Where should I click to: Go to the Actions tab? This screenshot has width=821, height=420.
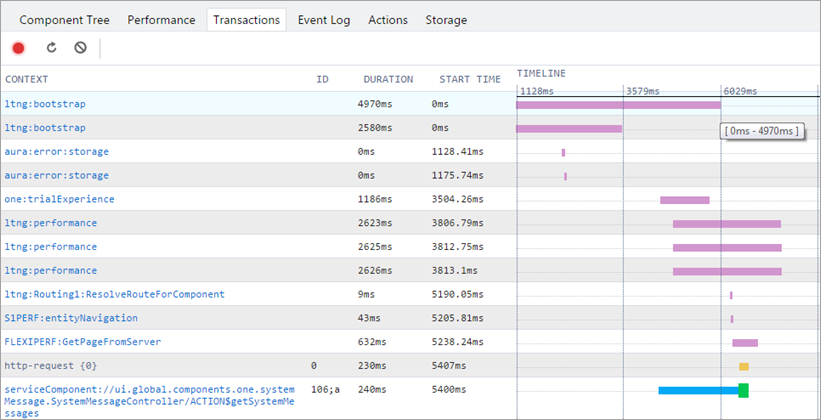(388, 20)
